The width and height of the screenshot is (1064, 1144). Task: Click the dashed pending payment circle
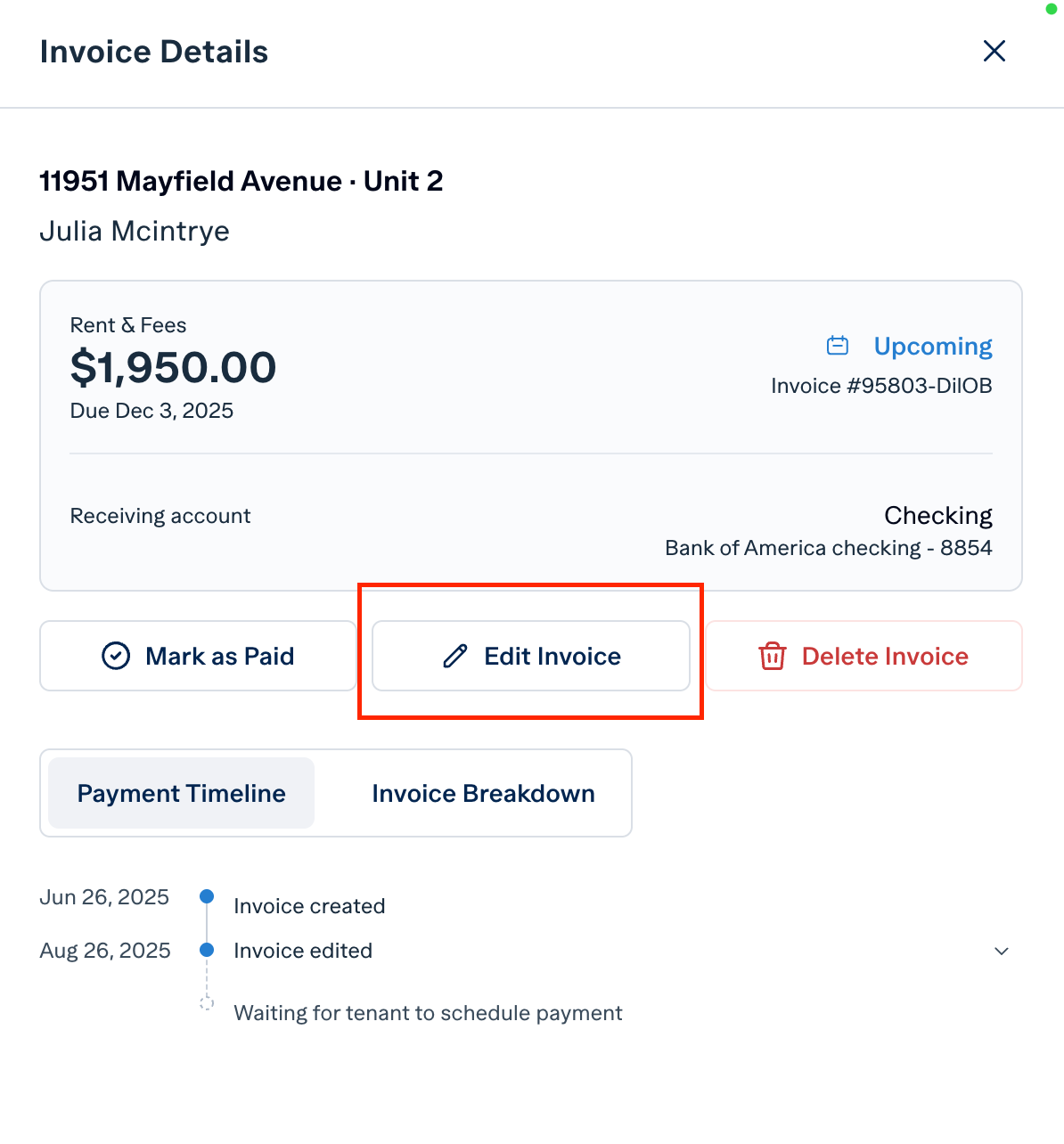[x=207, y=1003]
